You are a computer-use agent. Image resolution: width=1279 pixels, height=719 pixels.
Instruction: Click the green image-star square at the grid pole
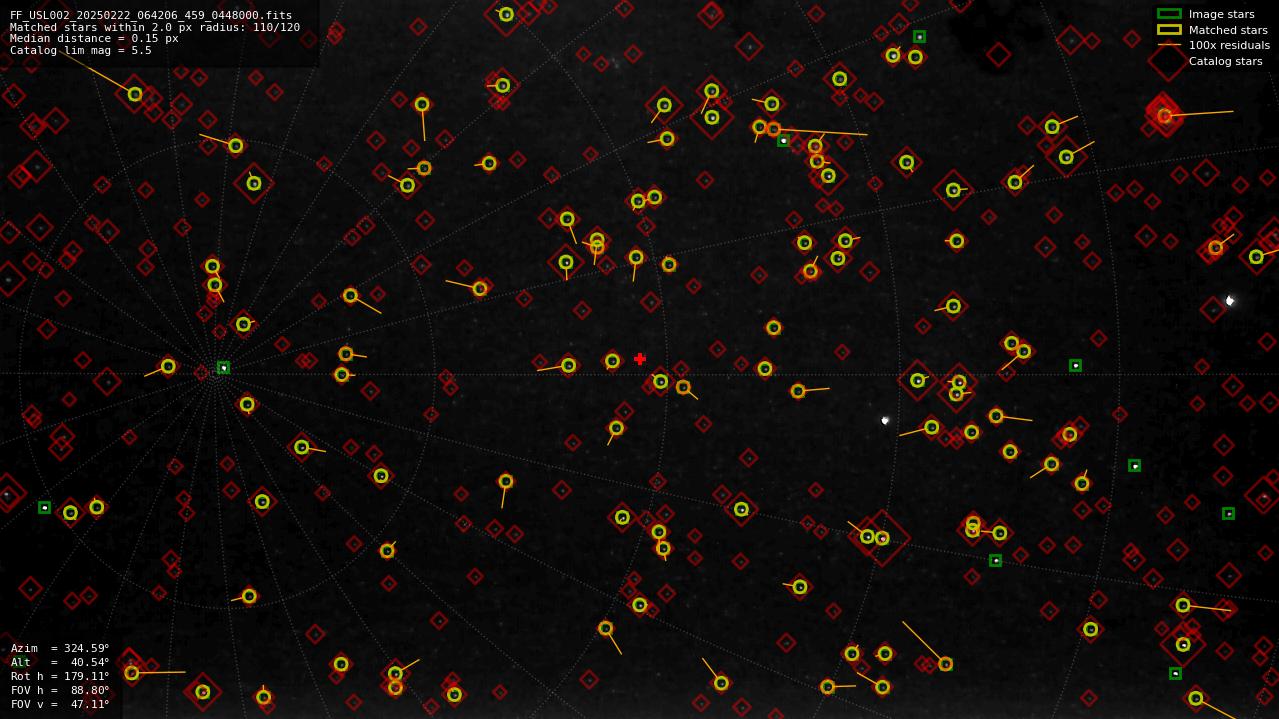tap(223, 368)
